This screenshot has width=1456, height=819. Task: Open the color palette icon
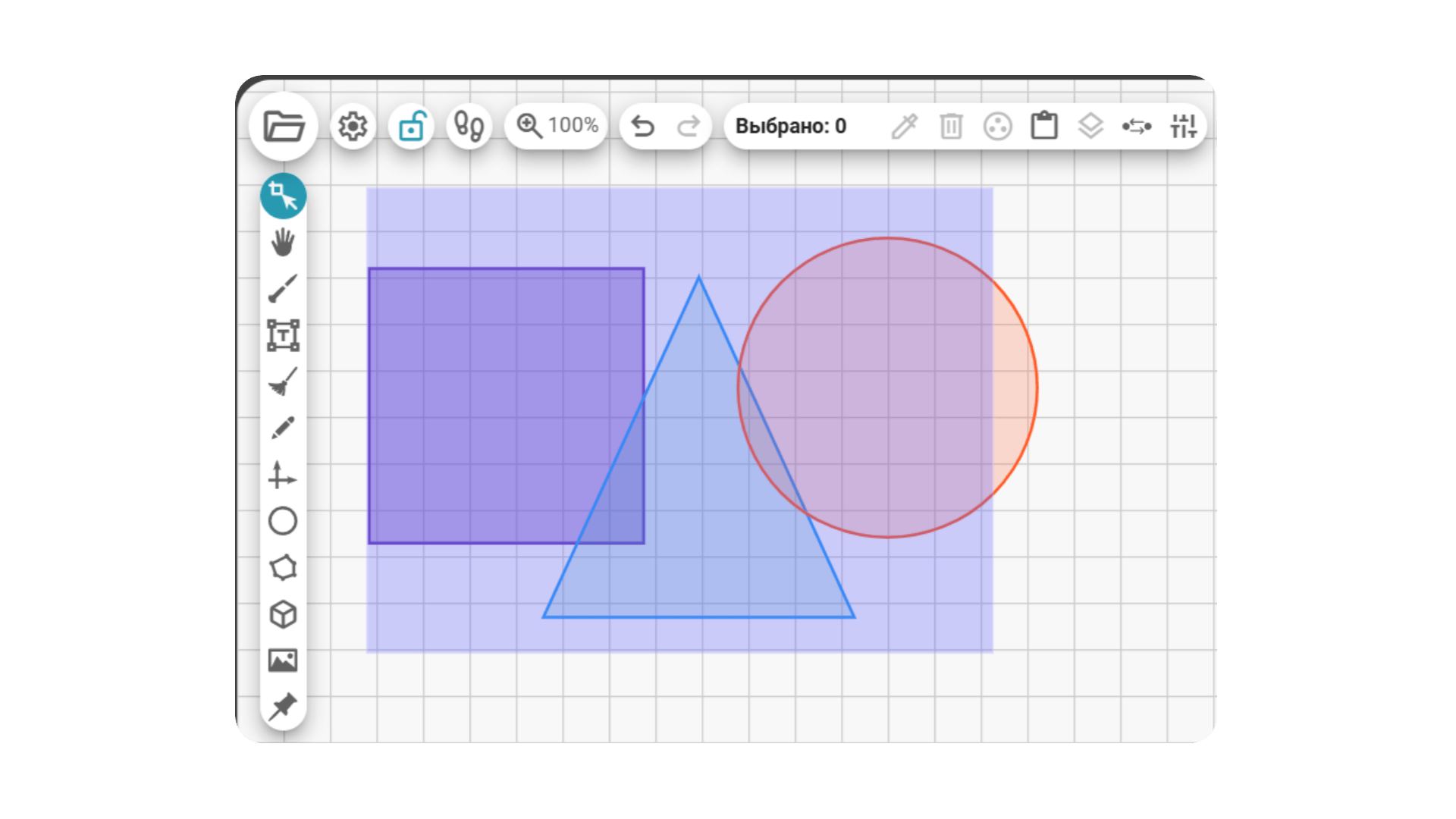pos(998,126)
